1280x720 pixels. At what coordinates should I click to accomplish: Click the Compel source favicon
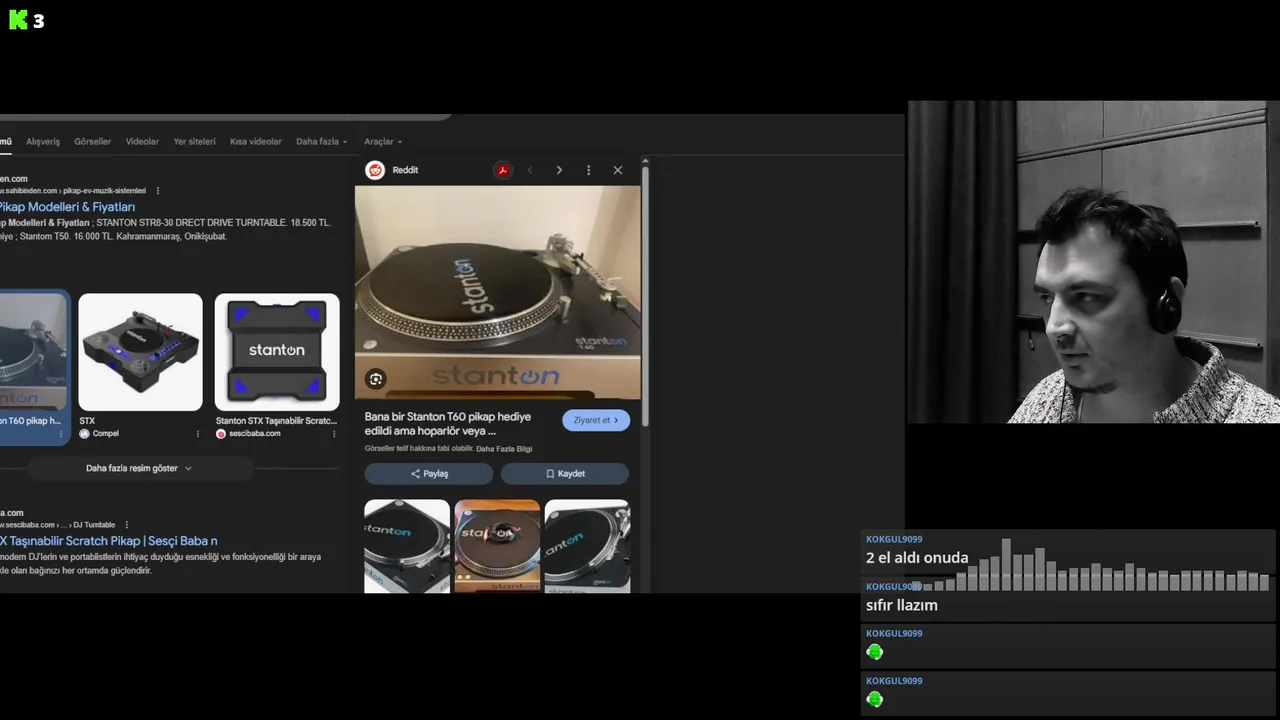(x=84, y=434)
